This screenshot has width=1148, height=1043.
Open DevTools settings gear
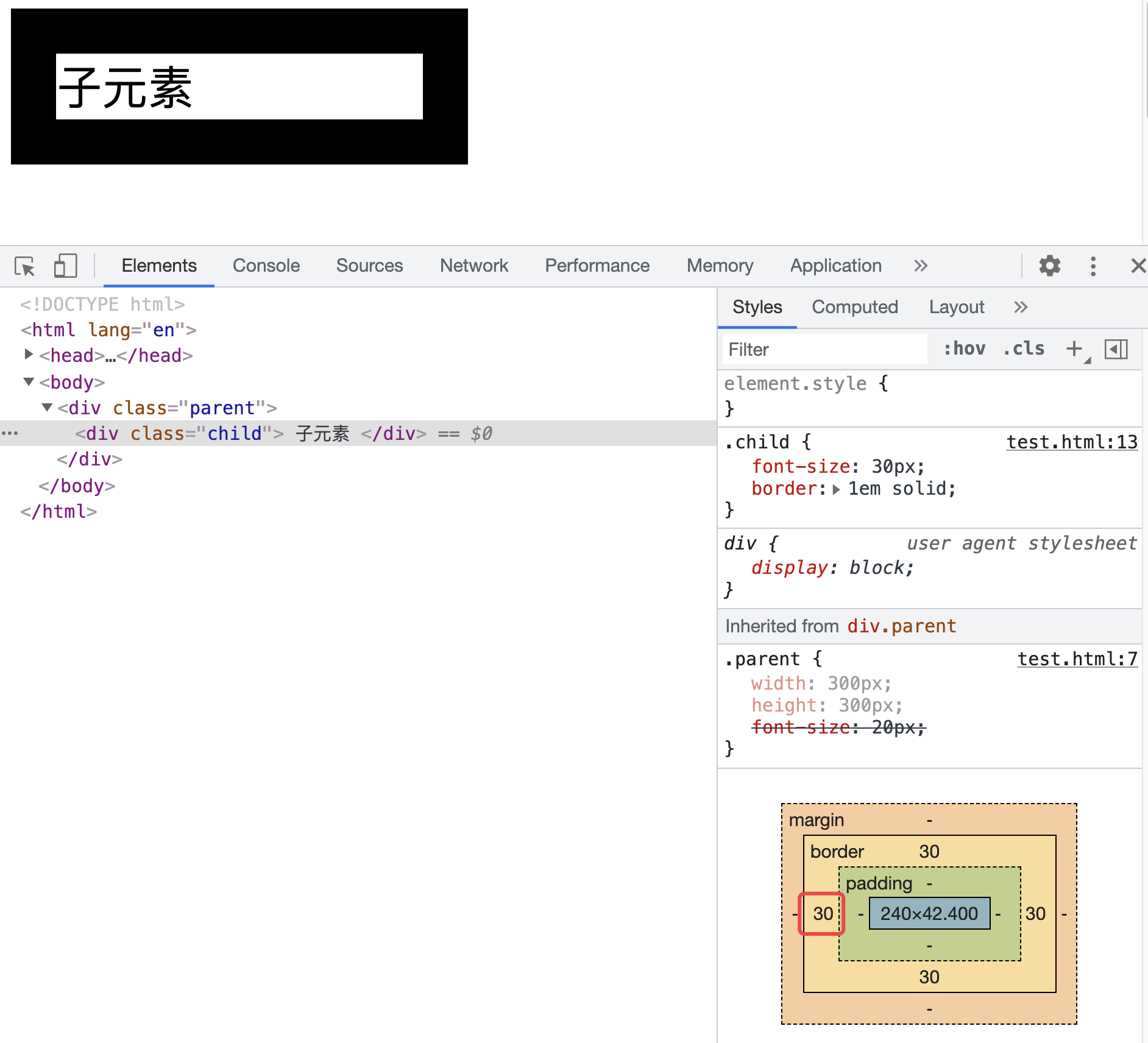[x=1049, y=266]
